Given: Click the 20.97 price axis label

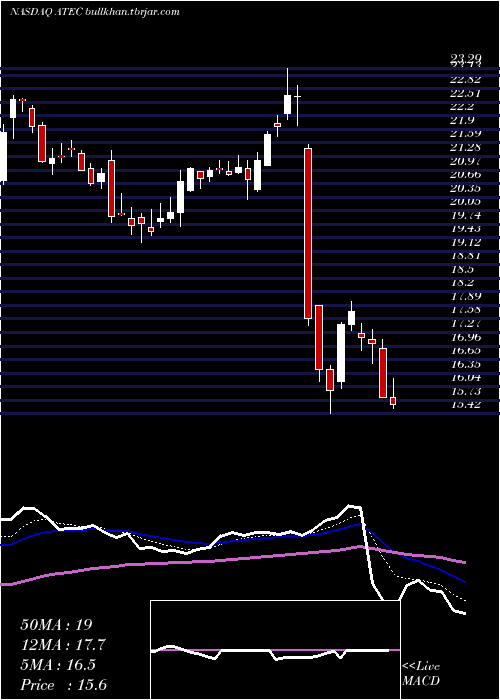Looking at the screenshot, I should pos(465,161).
